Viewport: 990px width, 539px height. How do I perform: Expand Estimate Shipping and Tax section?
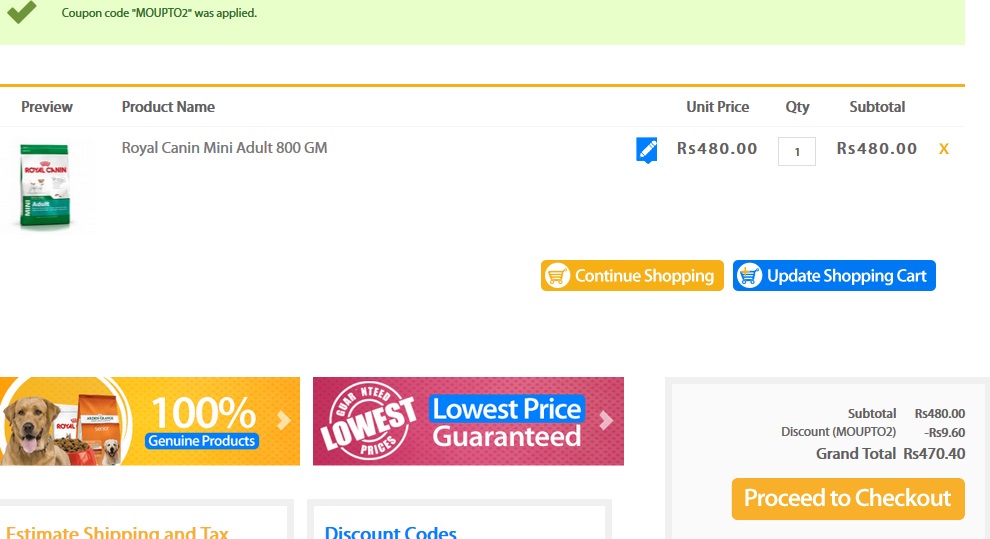pos(117,532)
